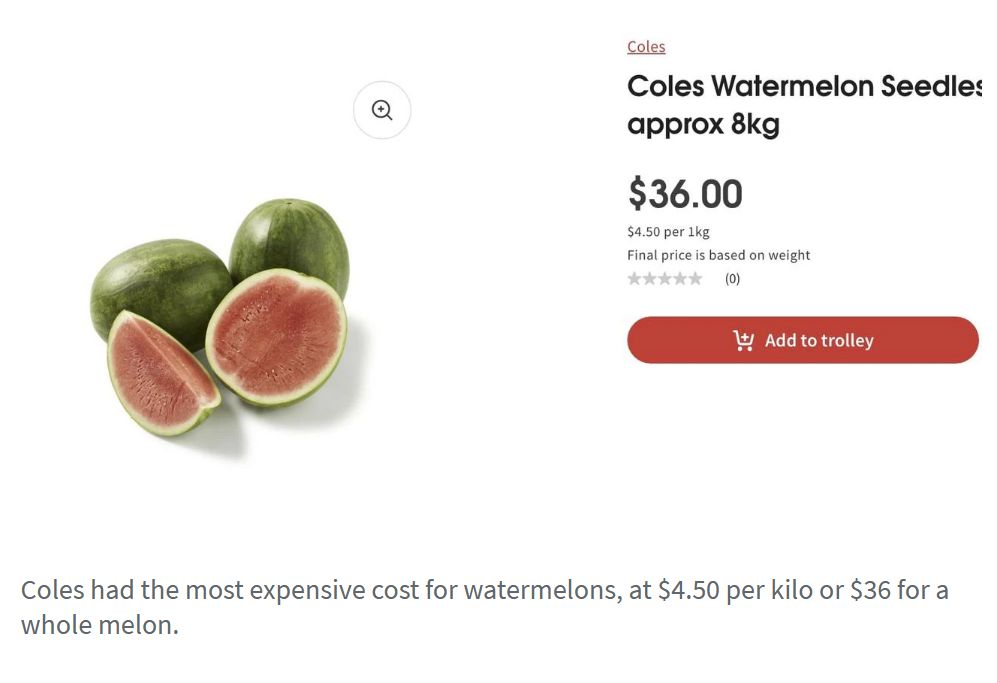Click the approx 8kg title line
The height and width of the screenshot is (683, 997).
[x=702, y=125]
